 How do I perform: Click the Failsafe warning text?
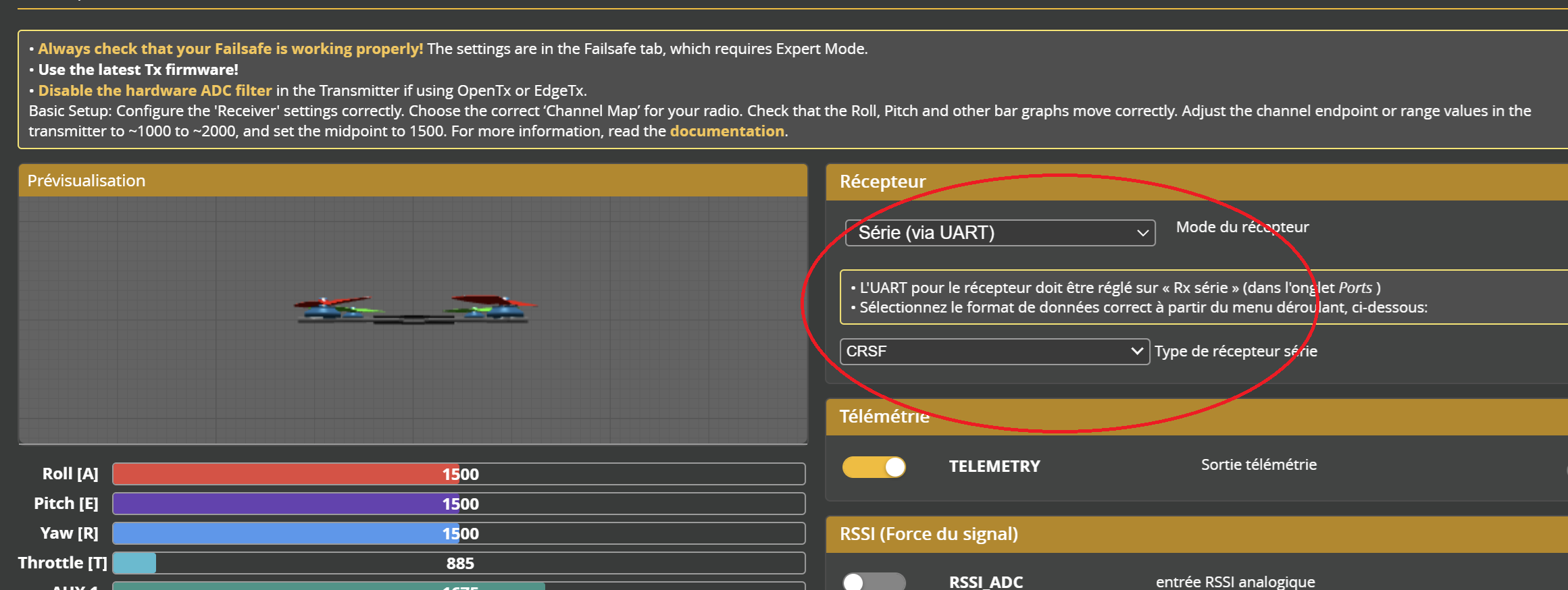[x=230, y=49]
